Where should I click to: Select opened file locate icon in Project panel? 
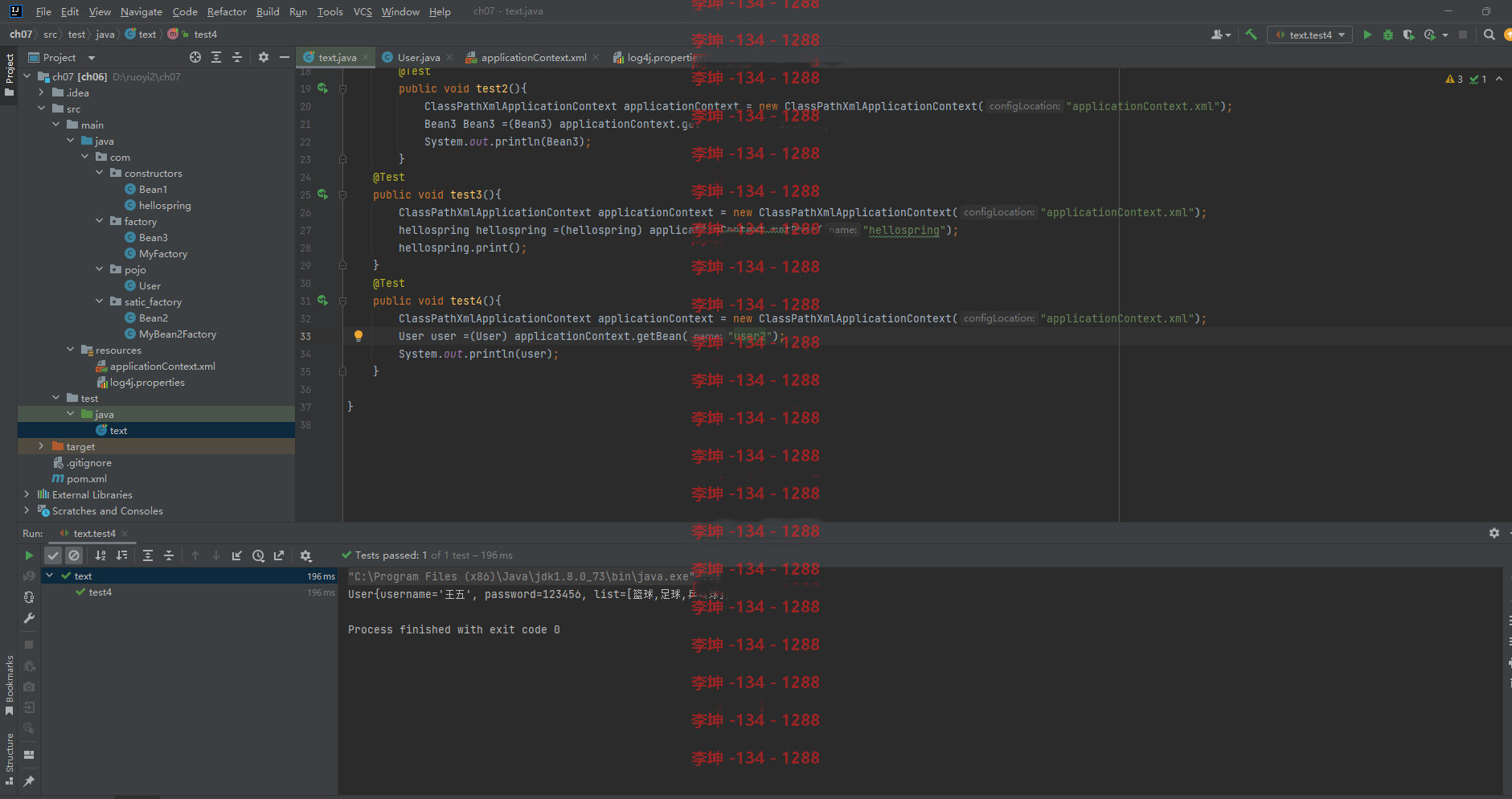[195, 57]
